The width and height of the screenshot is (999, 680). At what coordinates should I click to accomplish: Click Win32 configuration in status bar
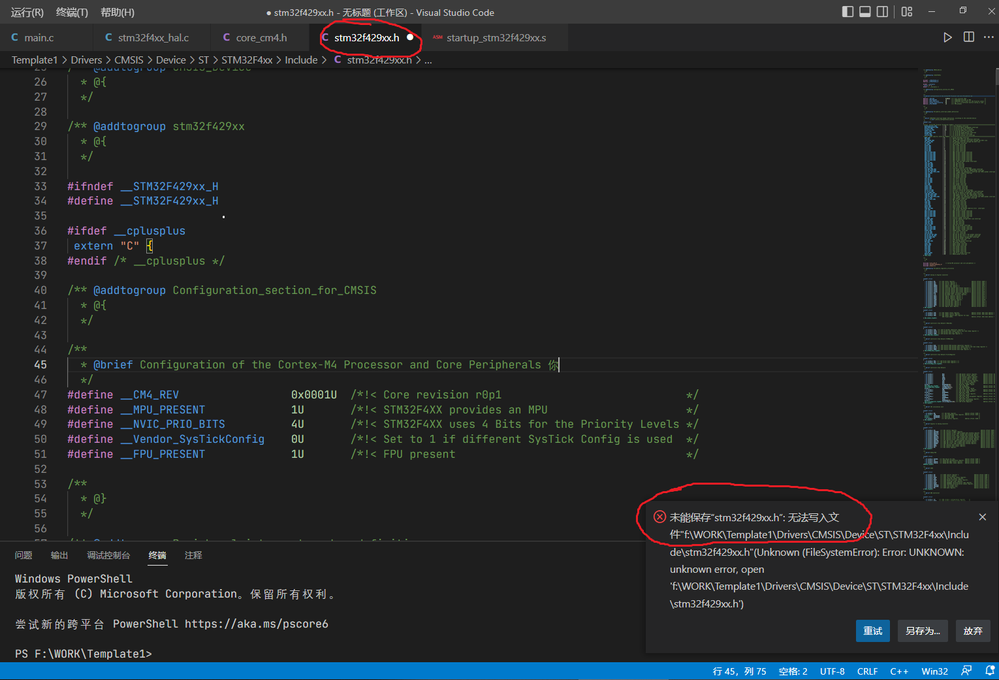pyautogui.click(x=934, y=671)
